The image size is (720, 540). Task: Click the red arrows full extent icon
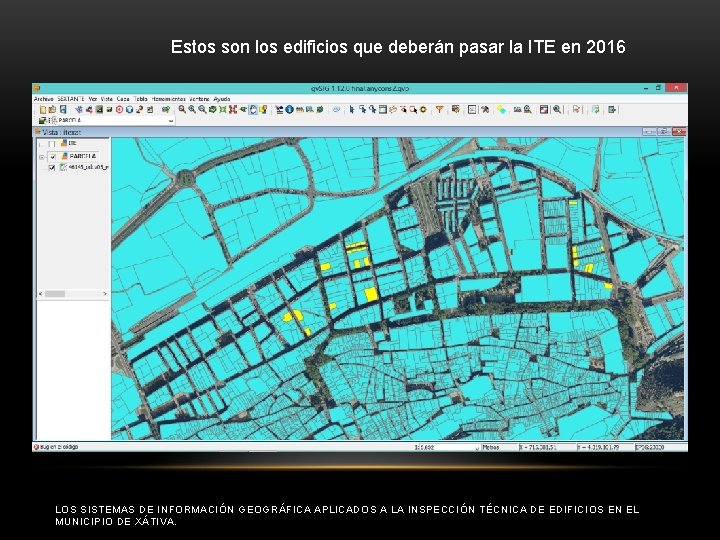pos(233,109)
